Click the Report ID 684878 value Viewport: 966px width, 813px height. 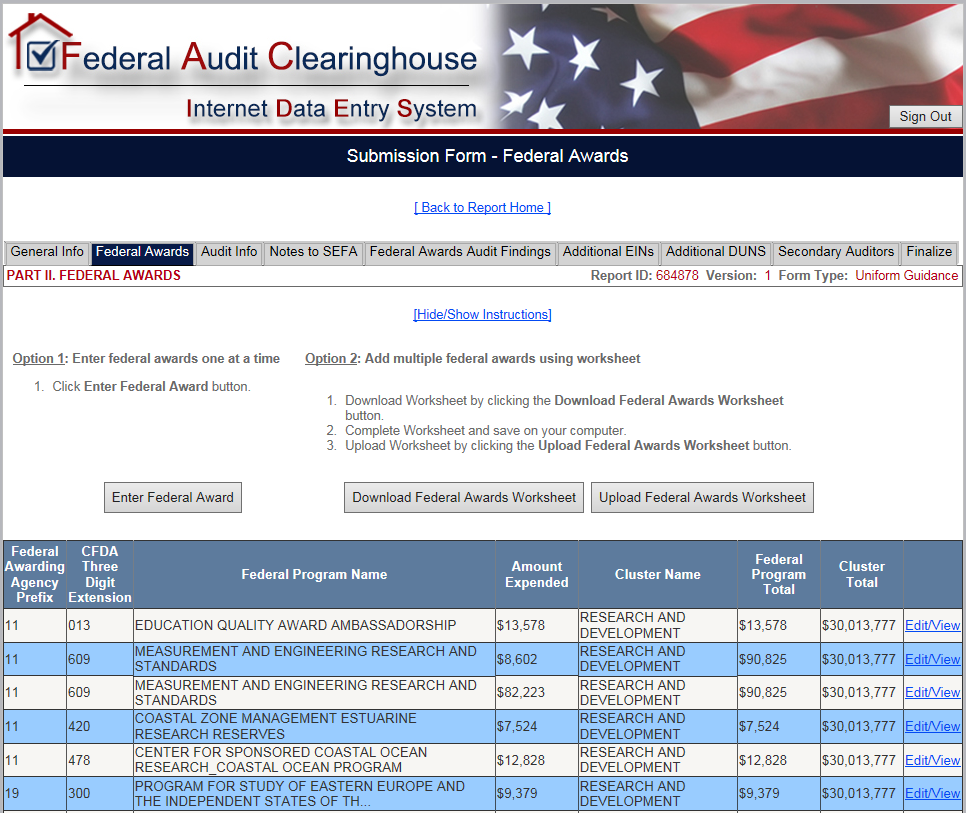tap(676, 276)
